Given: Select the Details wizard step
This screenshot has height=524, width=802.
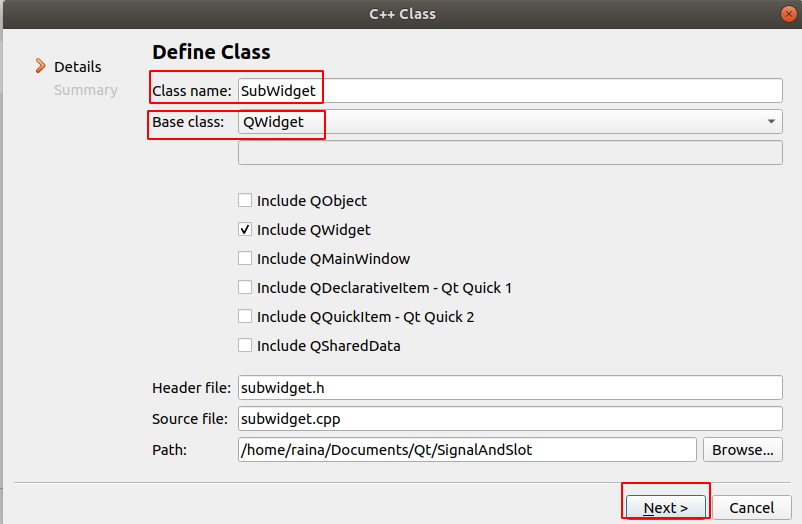Looking at the screenshot, I should pyautogui.click(x=78, y=67).
